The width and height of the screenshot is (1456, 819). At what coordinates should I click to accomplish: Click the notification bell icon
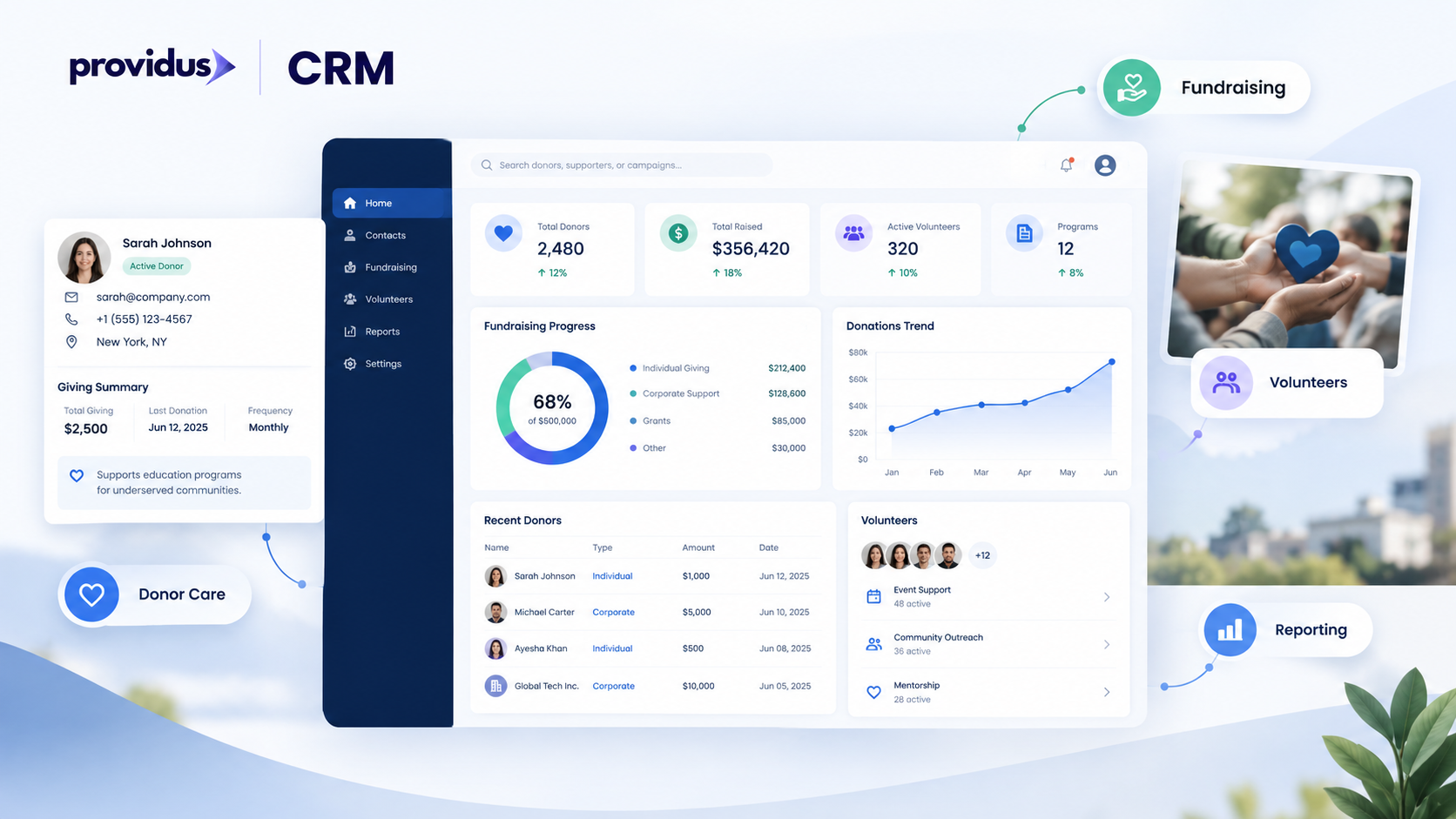point(1066,164)
